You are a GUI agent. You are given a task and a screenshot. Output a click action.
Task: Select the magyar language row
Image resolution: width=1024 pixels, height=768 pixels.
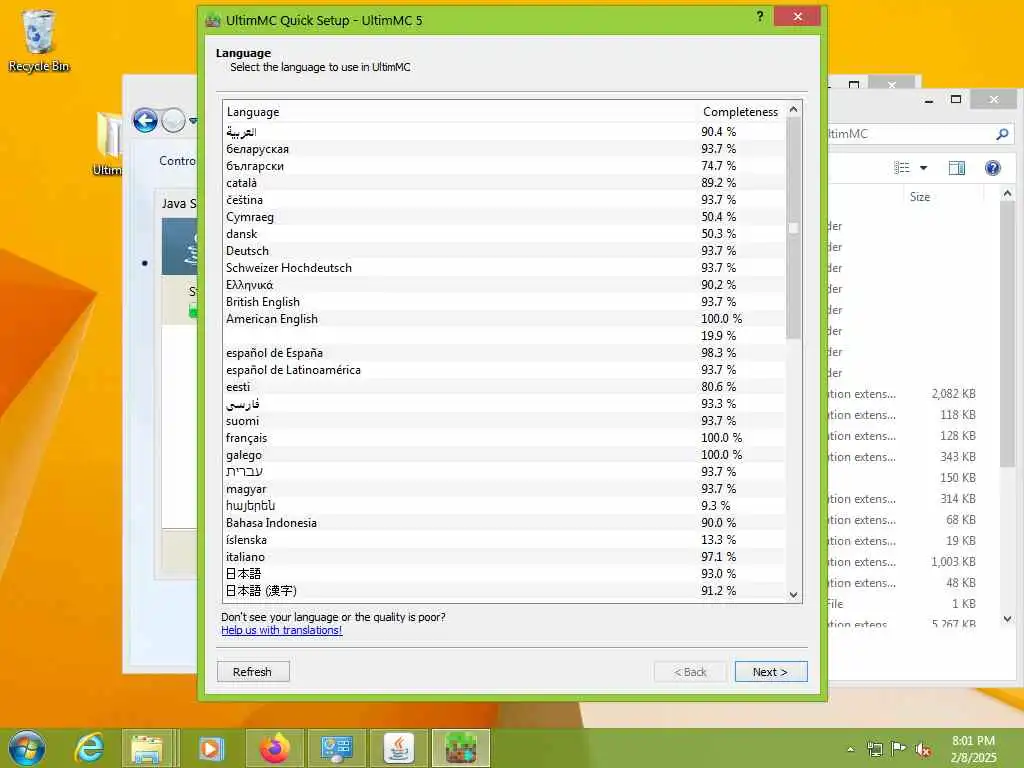tap(504, 488)
